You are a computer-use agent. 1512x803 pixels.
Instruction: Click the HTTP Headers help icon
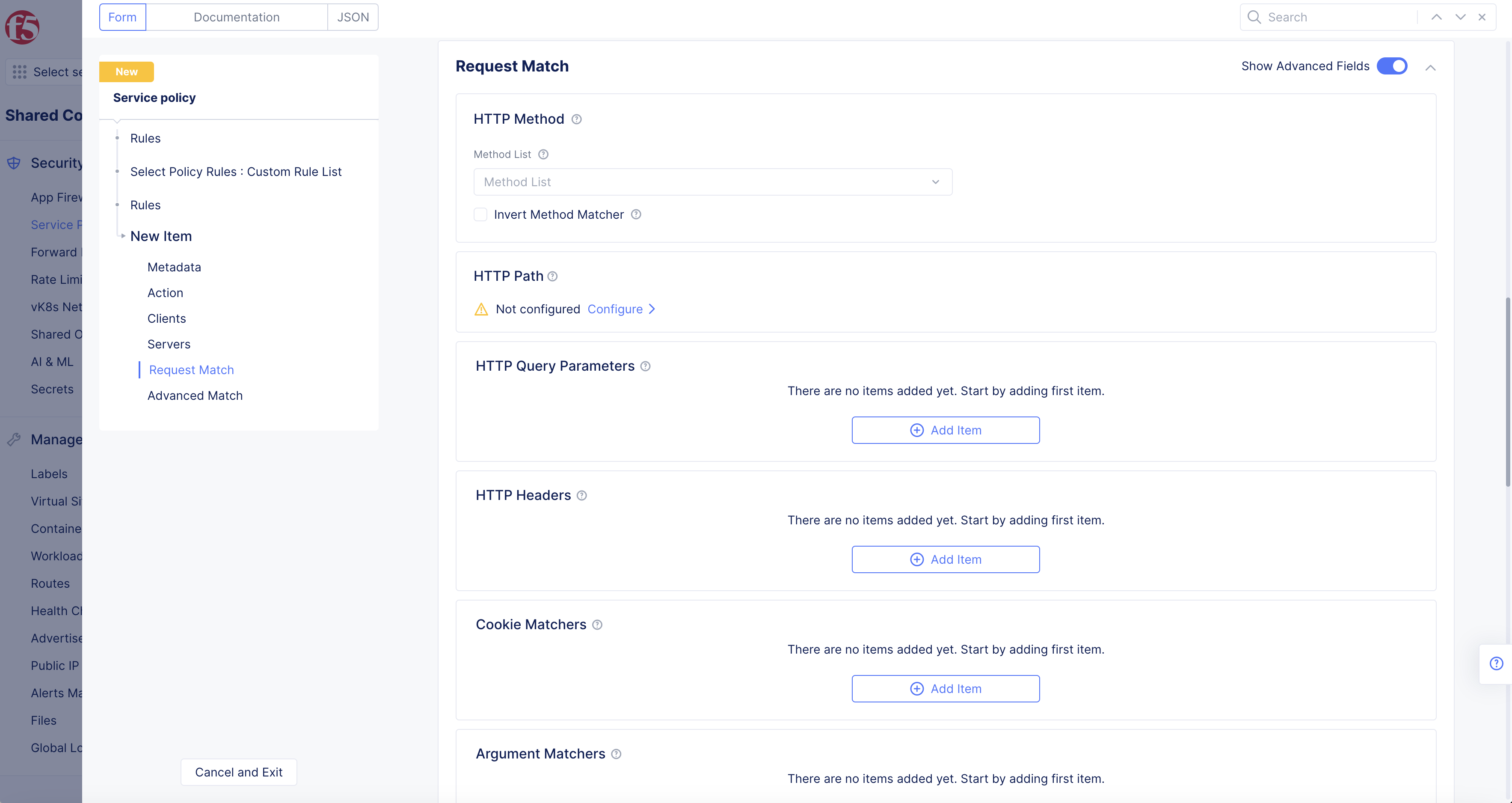click(582, 496)
